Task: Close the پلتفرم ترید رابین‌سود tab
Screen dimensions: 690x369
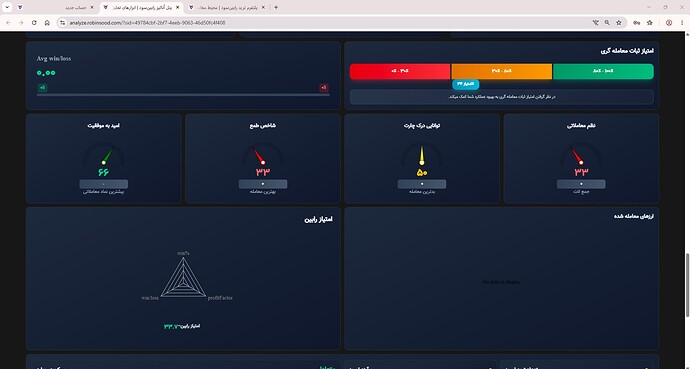Action: tap(263, 7)
